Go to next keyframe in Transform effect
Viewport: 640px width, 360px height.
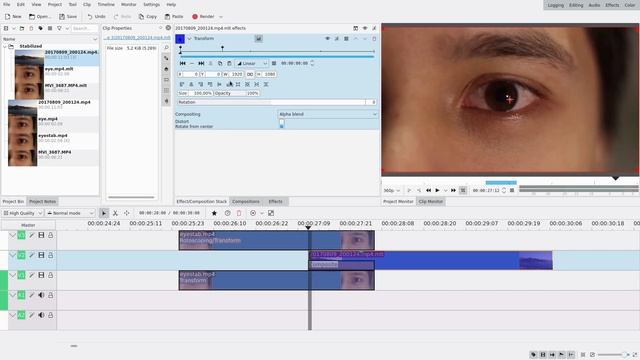201,63
